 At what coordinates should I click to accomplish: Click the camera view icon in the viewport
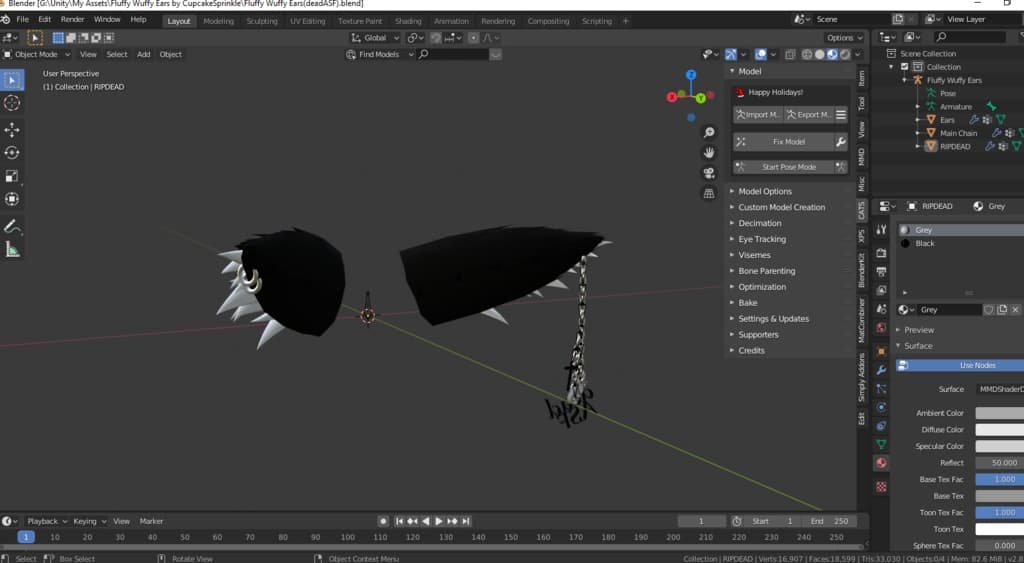pos(709,173)
